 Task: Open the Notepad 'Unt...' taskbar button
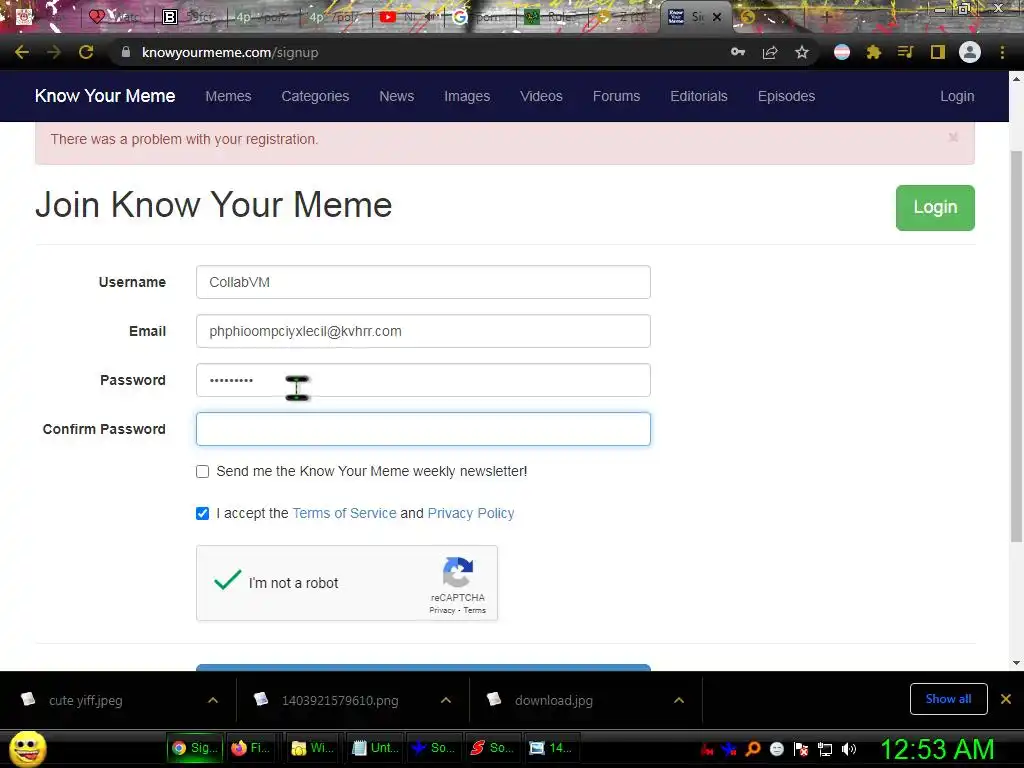coord(376,748)
